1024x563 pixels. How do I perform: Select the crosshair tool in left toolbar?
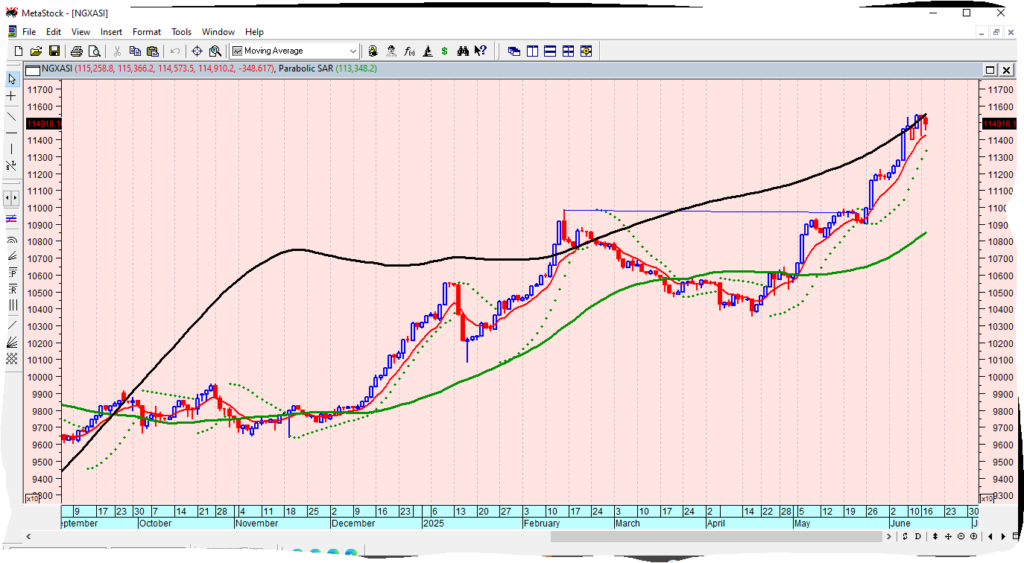coord(11,96)
